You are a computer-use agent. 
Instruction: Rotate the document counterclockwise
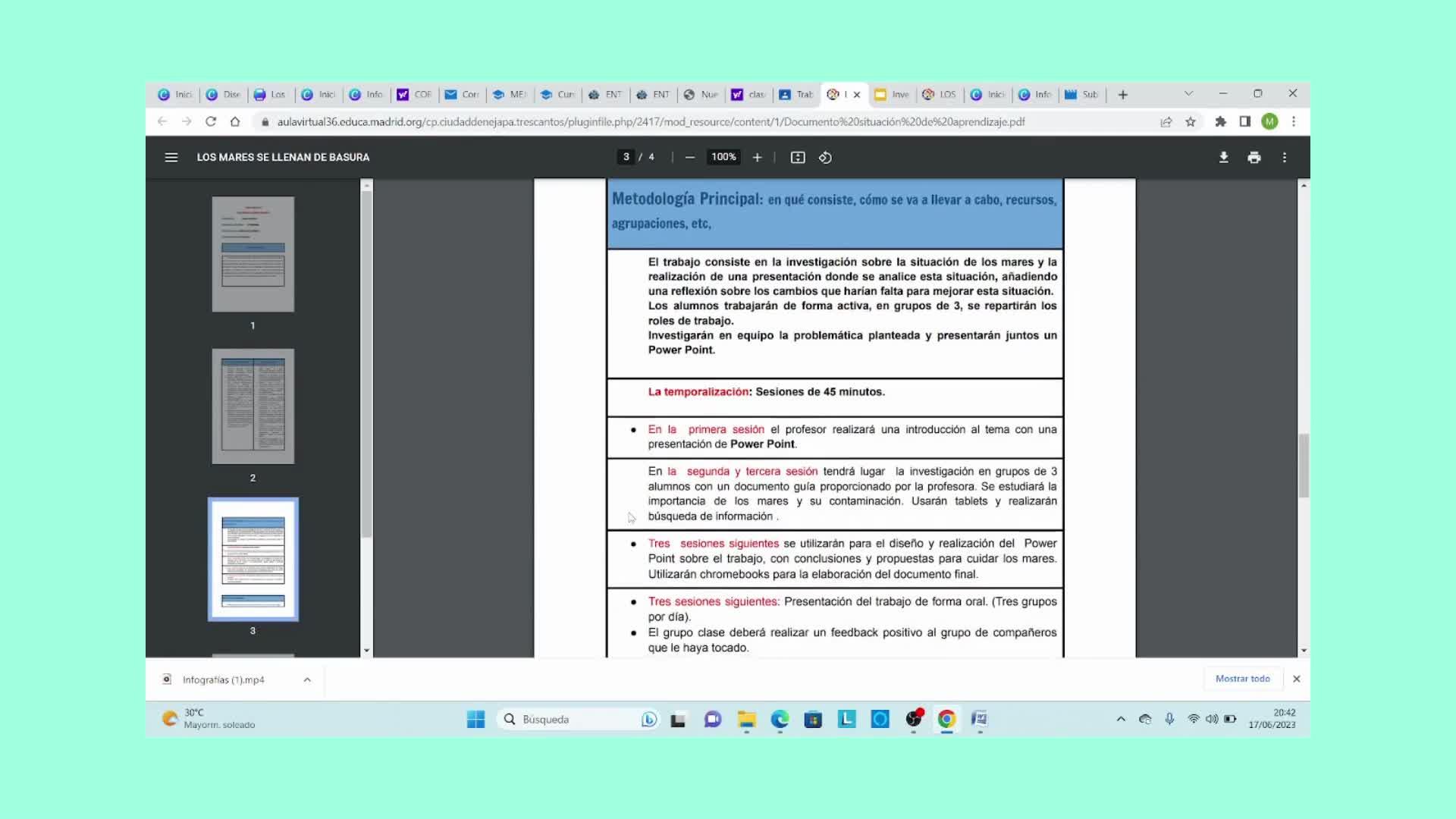coord(825,157)
